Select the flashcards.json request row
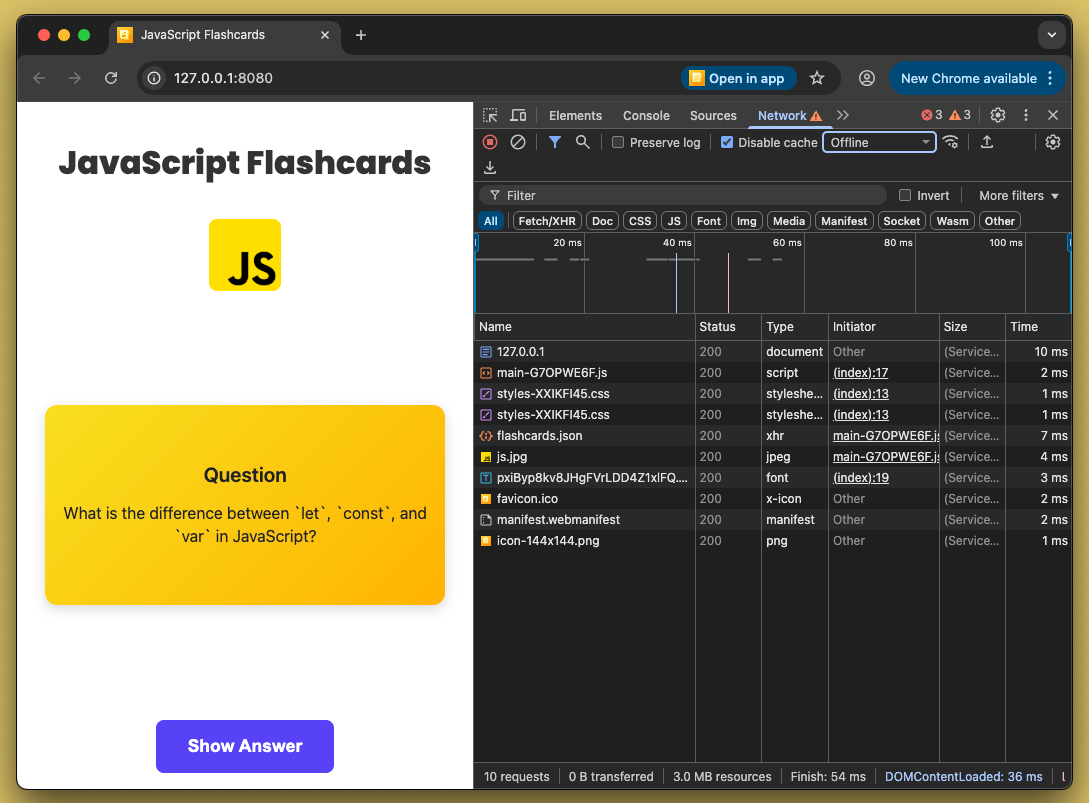This screenshot has height=803, width=1089. [x=773, y=436]
